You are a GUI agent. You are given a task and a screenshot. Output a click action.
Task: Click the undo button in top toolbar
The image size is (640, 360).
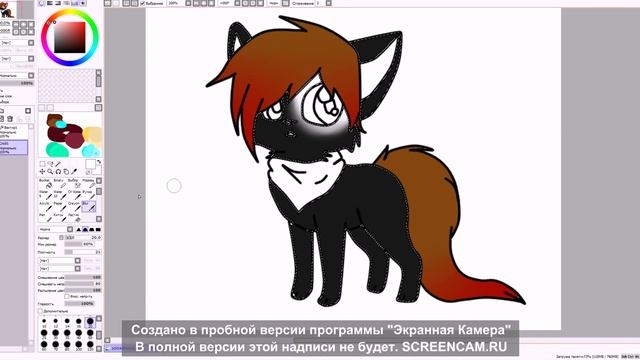click(x=108, y=3)
